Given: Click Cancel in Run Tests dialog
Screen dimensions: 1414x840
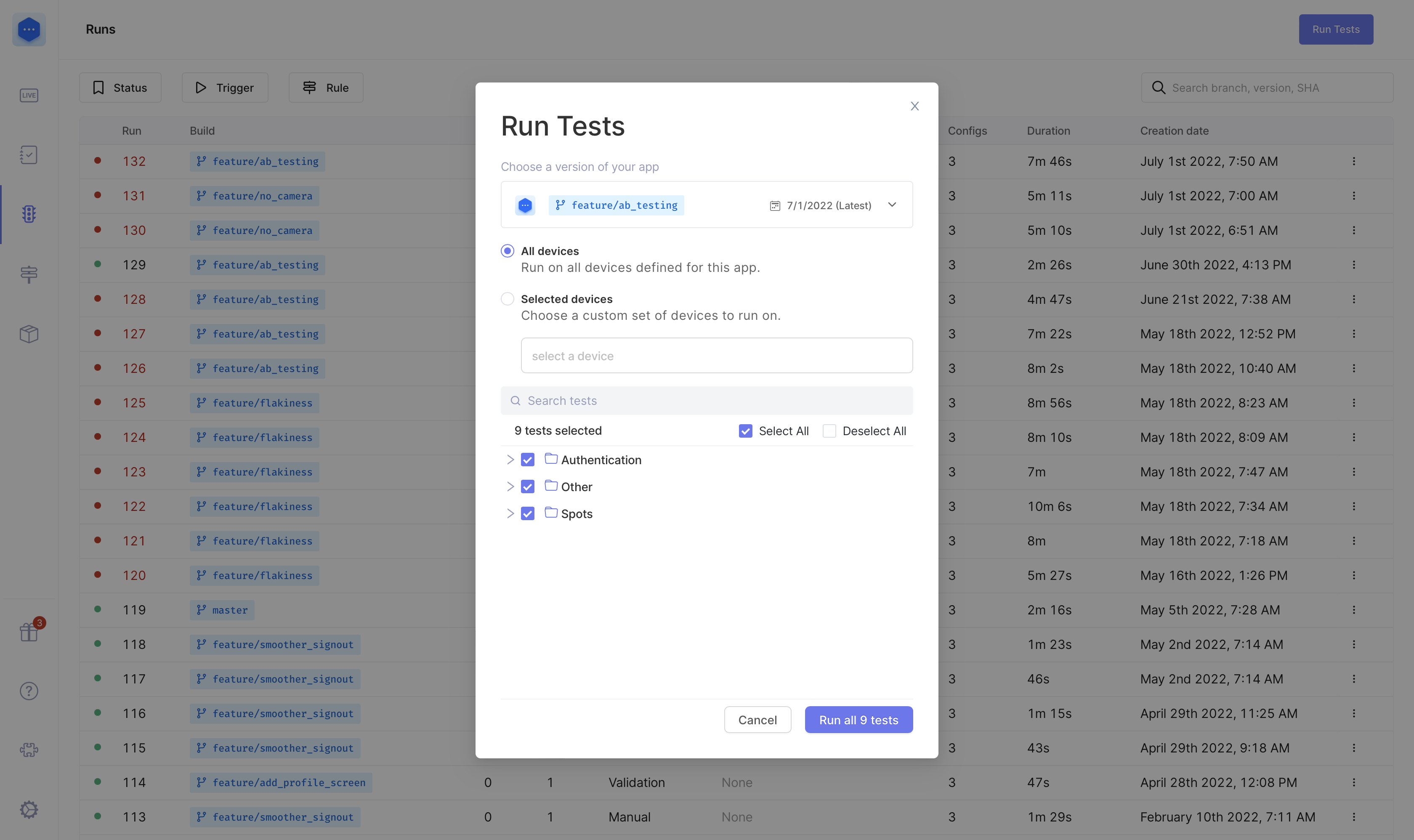Looking at the screenshot, I should click(x=757, y=720).
